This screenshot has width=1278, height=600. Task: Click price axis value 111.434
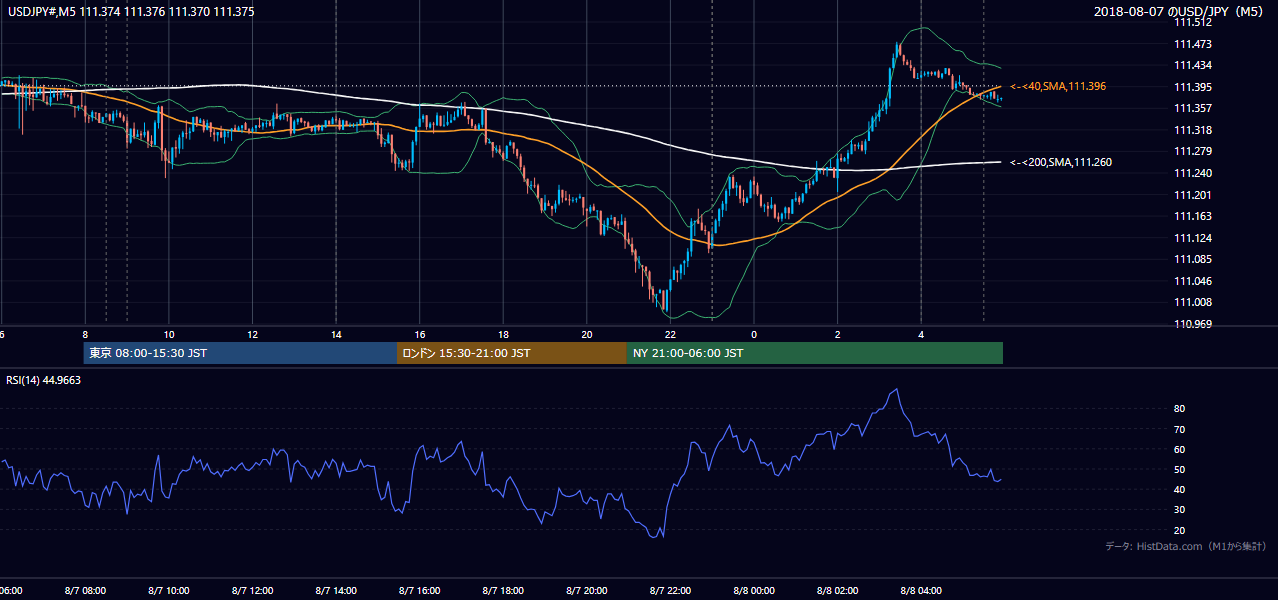(x=1194, y=65)
